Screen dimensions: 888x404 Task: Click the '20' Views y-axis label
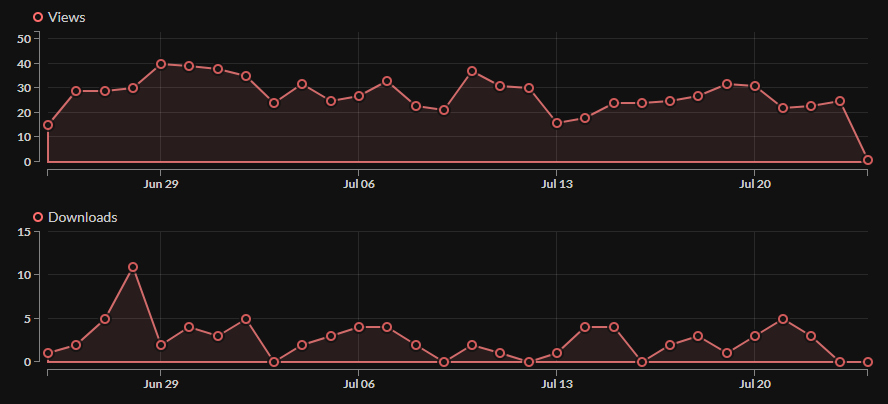24,113
